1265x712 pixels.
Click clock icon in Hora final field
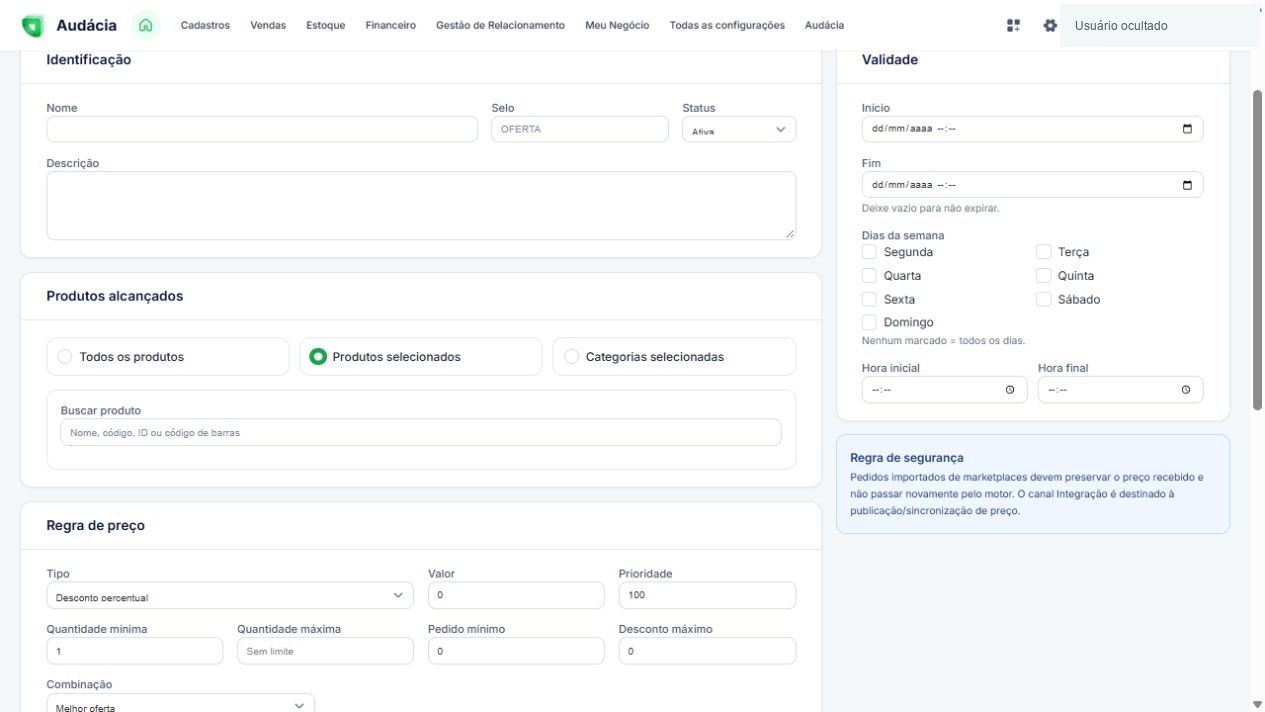[1186, 390]
